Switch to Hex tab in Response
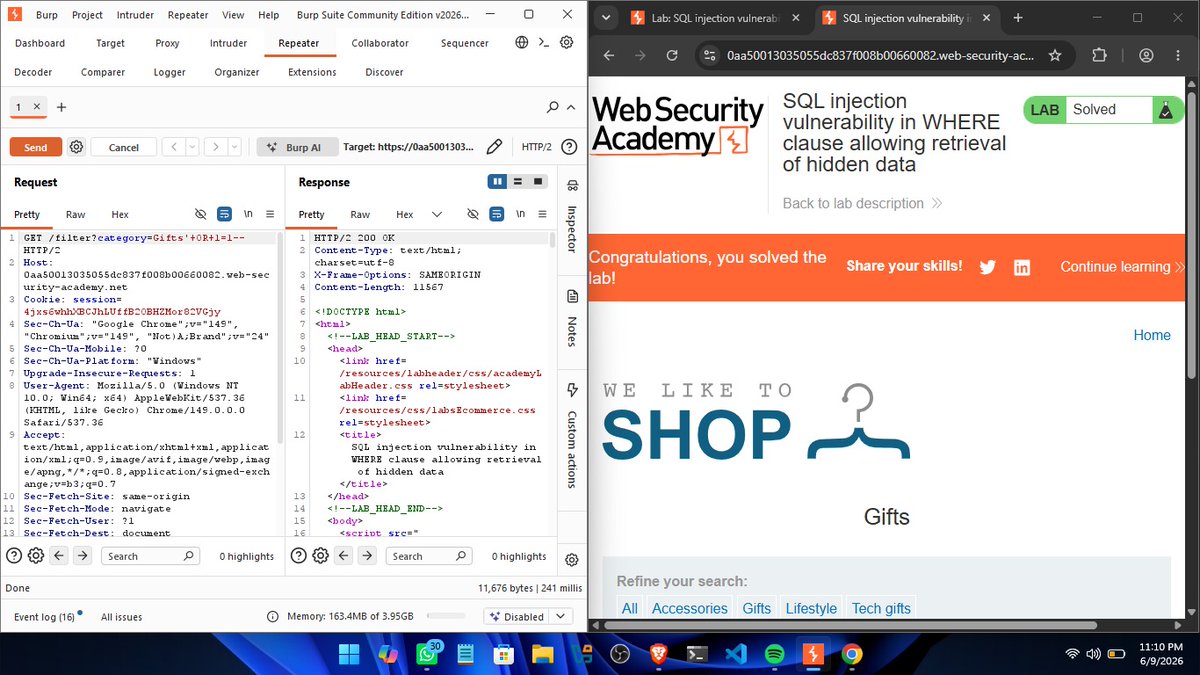The width and height of the screenshot is (1200, 675). (x=405, y=214)
